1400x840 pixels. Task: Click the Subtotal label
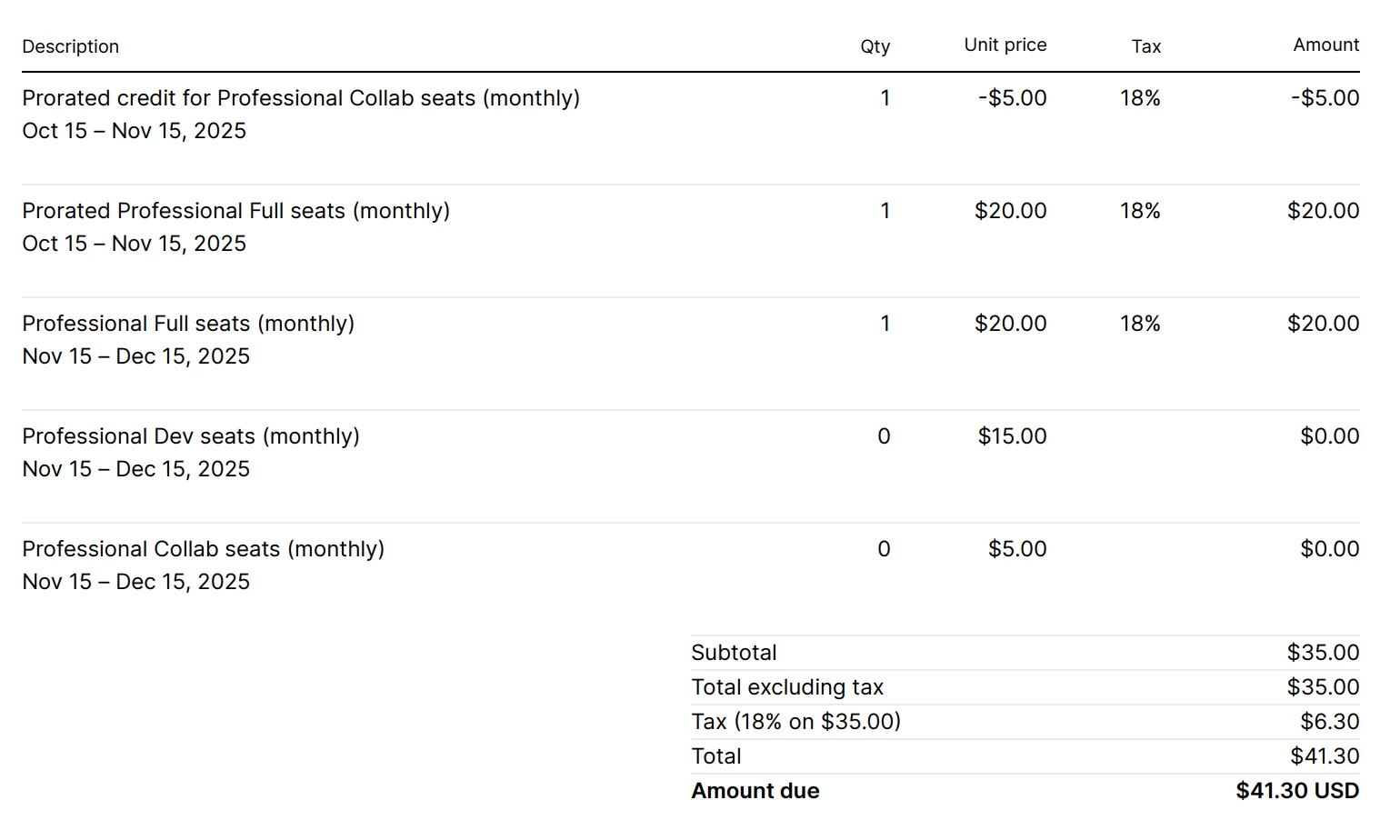pos(734,653)
